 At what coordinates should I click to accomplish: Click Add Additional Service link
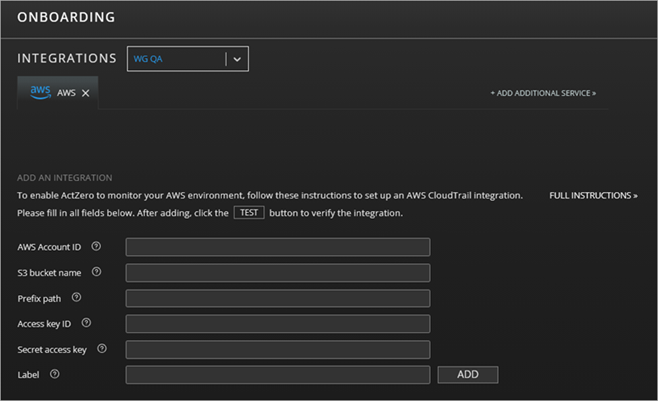(x=543, y=93)
